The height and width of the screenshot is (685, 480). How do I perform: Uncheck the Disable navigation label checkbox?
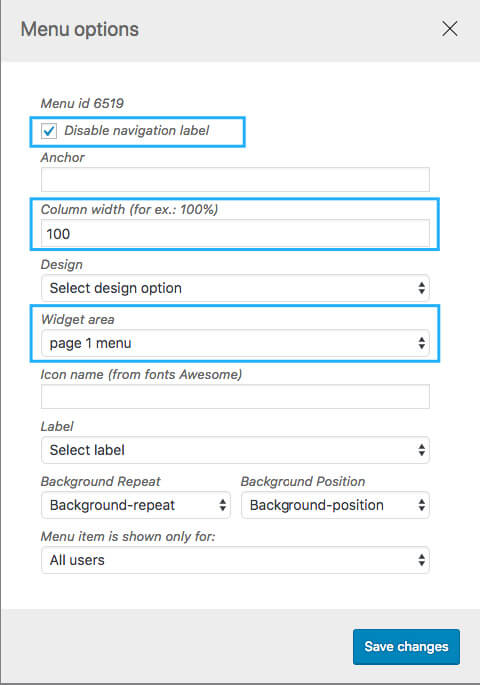click(x=49, y=131)
